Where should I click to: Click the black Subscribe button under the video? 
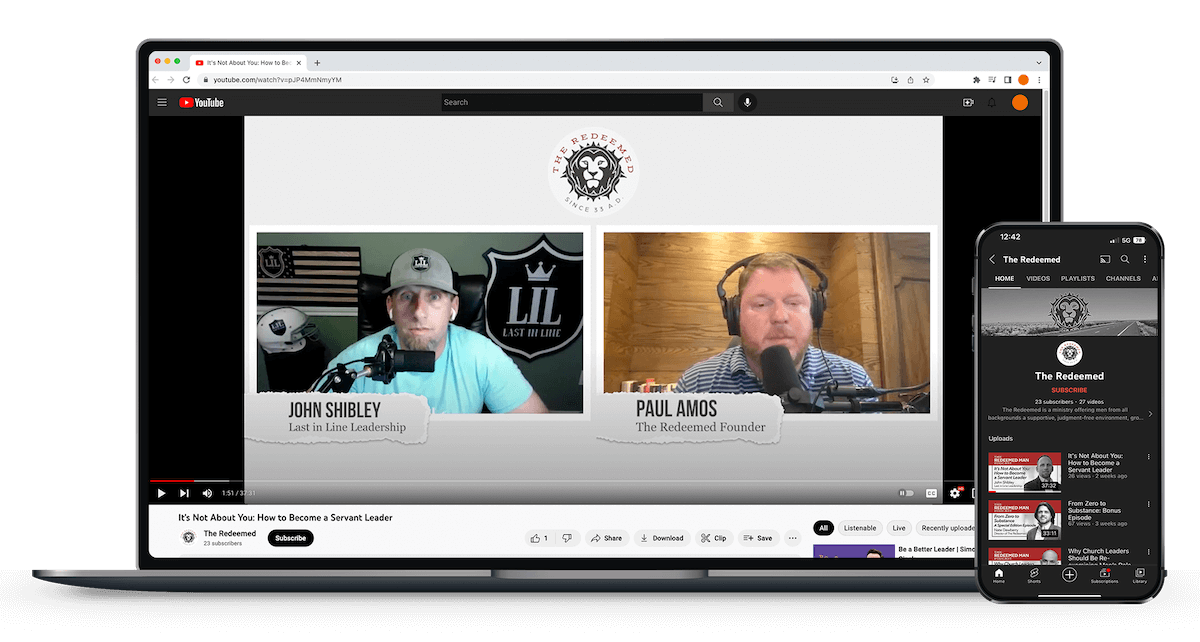tap(290, 538)
